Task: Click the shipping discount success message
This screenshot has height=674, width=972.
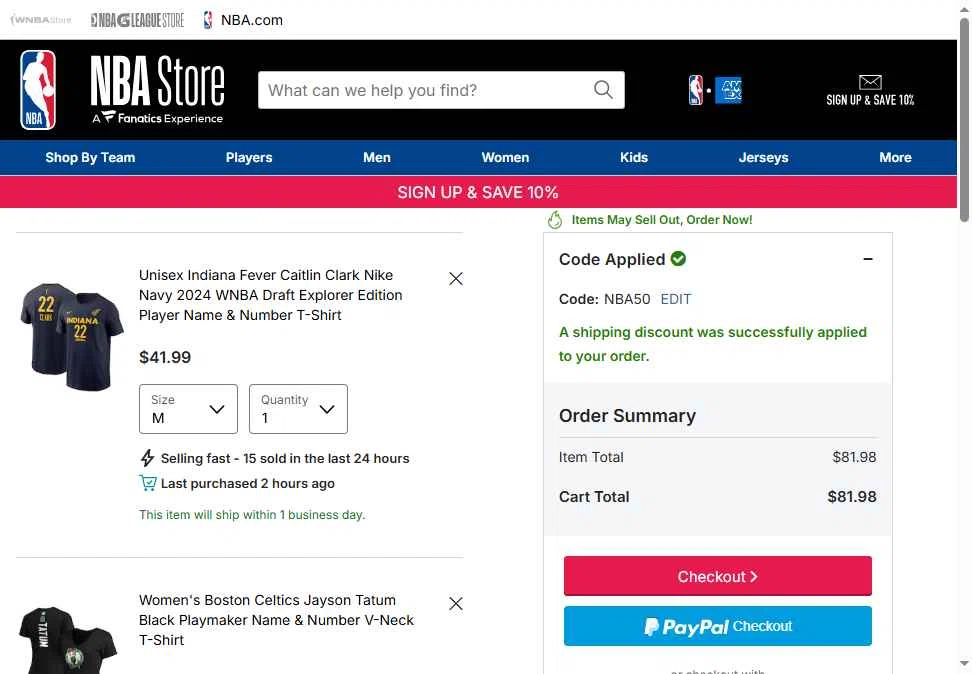Action: (x=713, y=344)
